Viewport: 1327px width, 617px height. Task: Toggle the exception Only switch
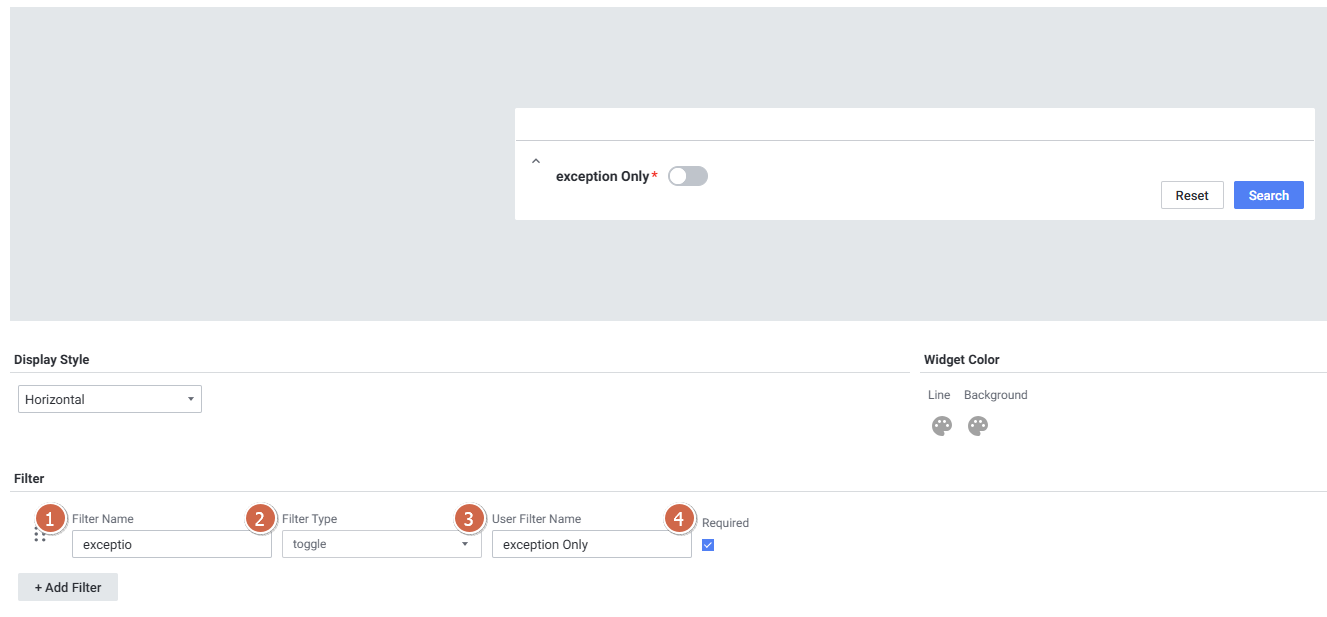(x=687, y=176)
